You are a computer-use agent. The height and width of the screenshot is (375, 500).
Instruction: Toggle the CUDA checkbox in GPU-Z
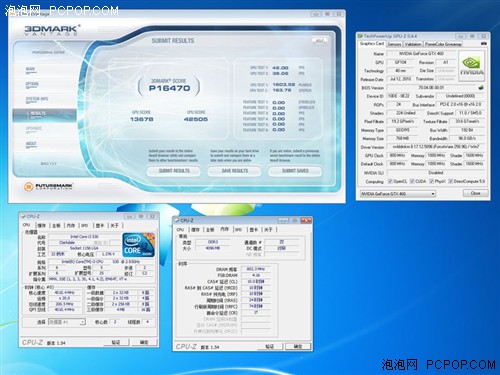[x=412, y=181]
